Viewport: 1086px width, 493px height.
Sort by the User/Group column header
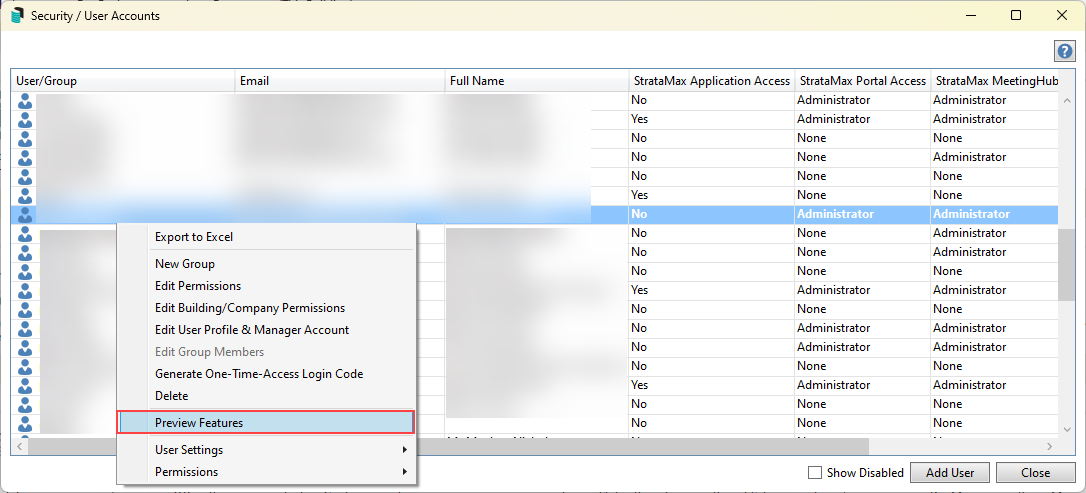click(x=123, y=81)
